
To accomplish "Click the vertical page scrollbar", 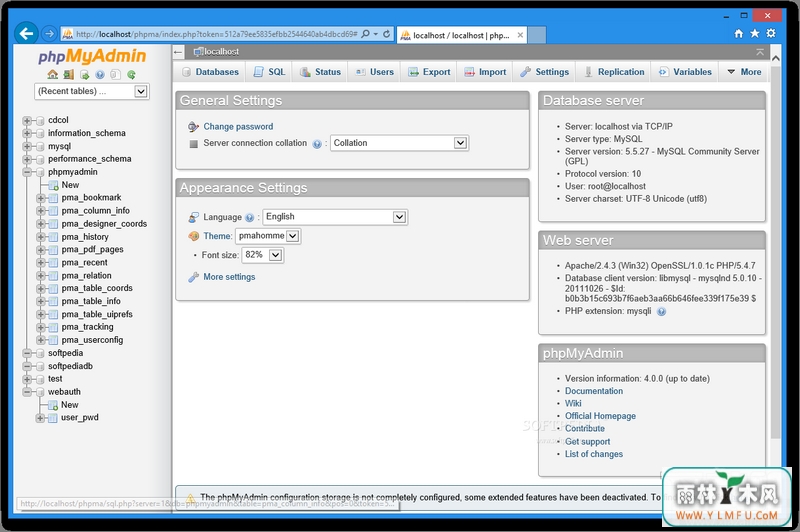I will click(776, 252).
